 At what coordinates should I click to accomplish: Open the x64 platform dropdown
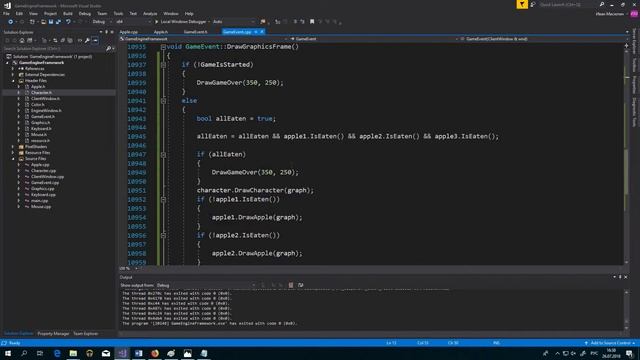[133, 22]
